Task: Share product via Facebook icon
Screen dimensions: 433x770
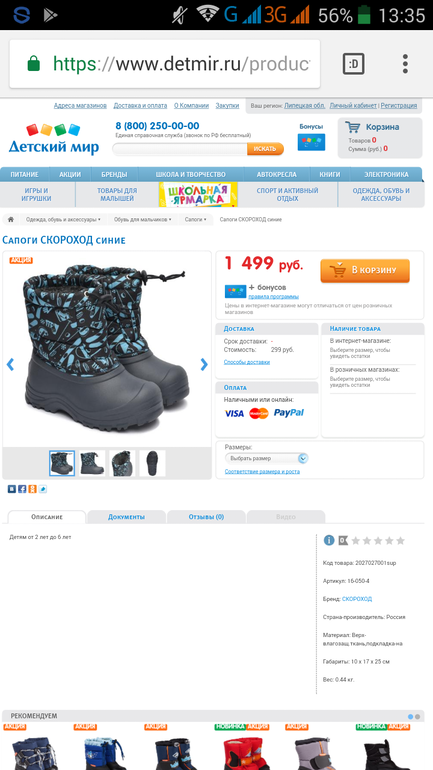Action: coord(22,489)
